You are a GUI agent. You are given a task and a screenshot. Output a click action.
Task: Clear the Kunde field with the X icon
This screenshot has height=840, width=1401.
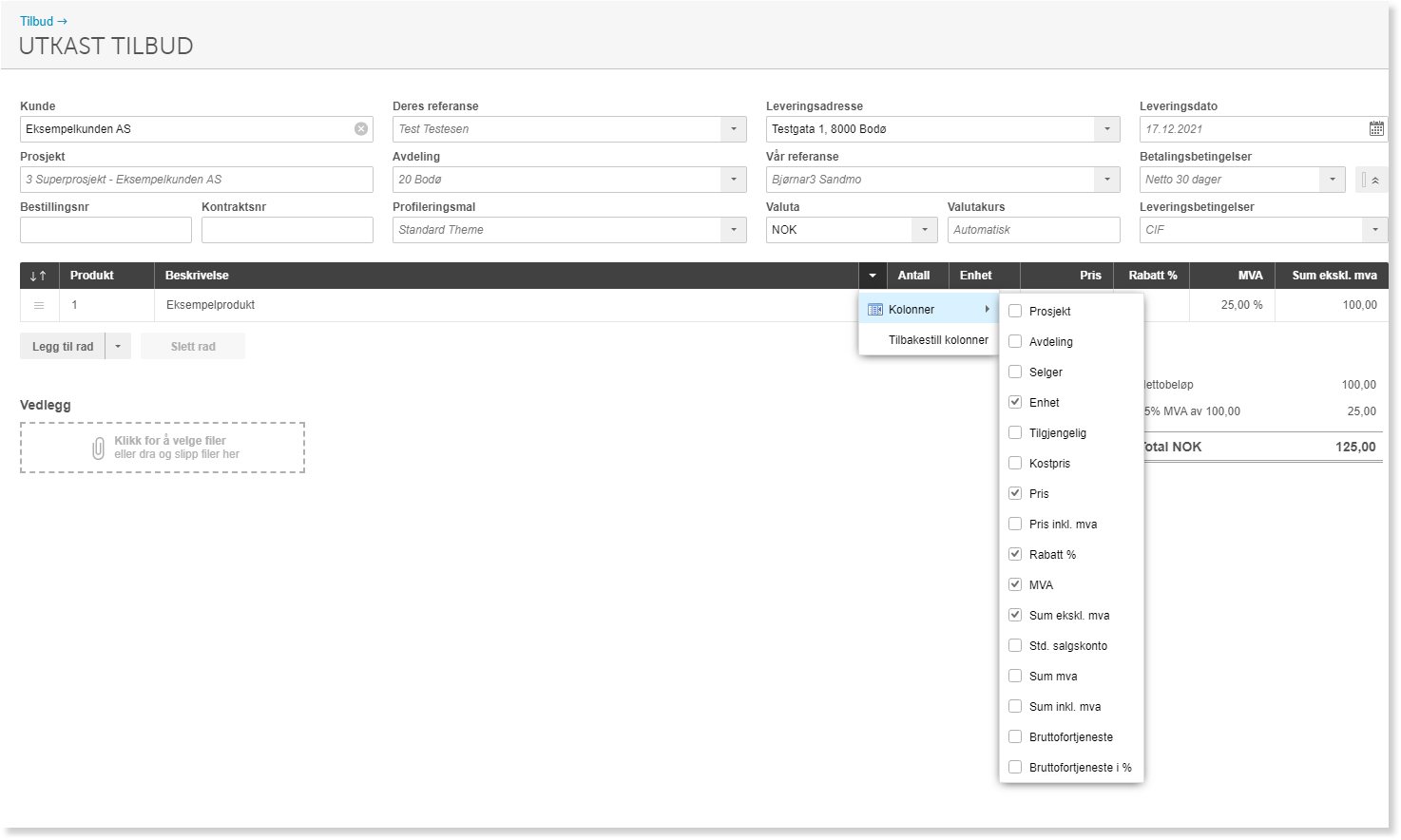pyautogui.click(x=361, y=129)
